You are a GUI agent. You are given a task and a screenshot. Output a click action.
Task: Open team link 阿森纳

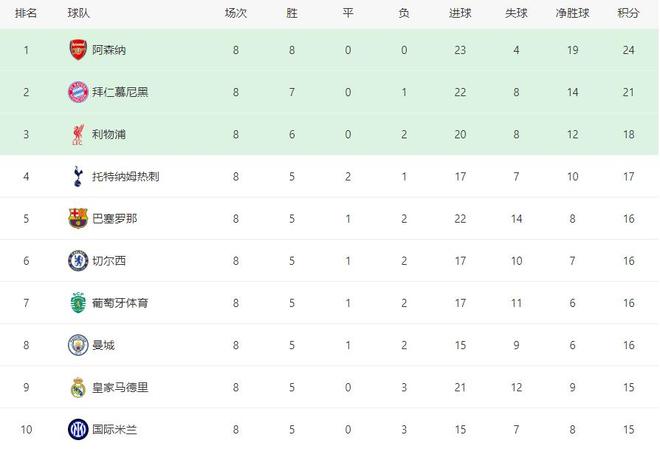[109, 50]
